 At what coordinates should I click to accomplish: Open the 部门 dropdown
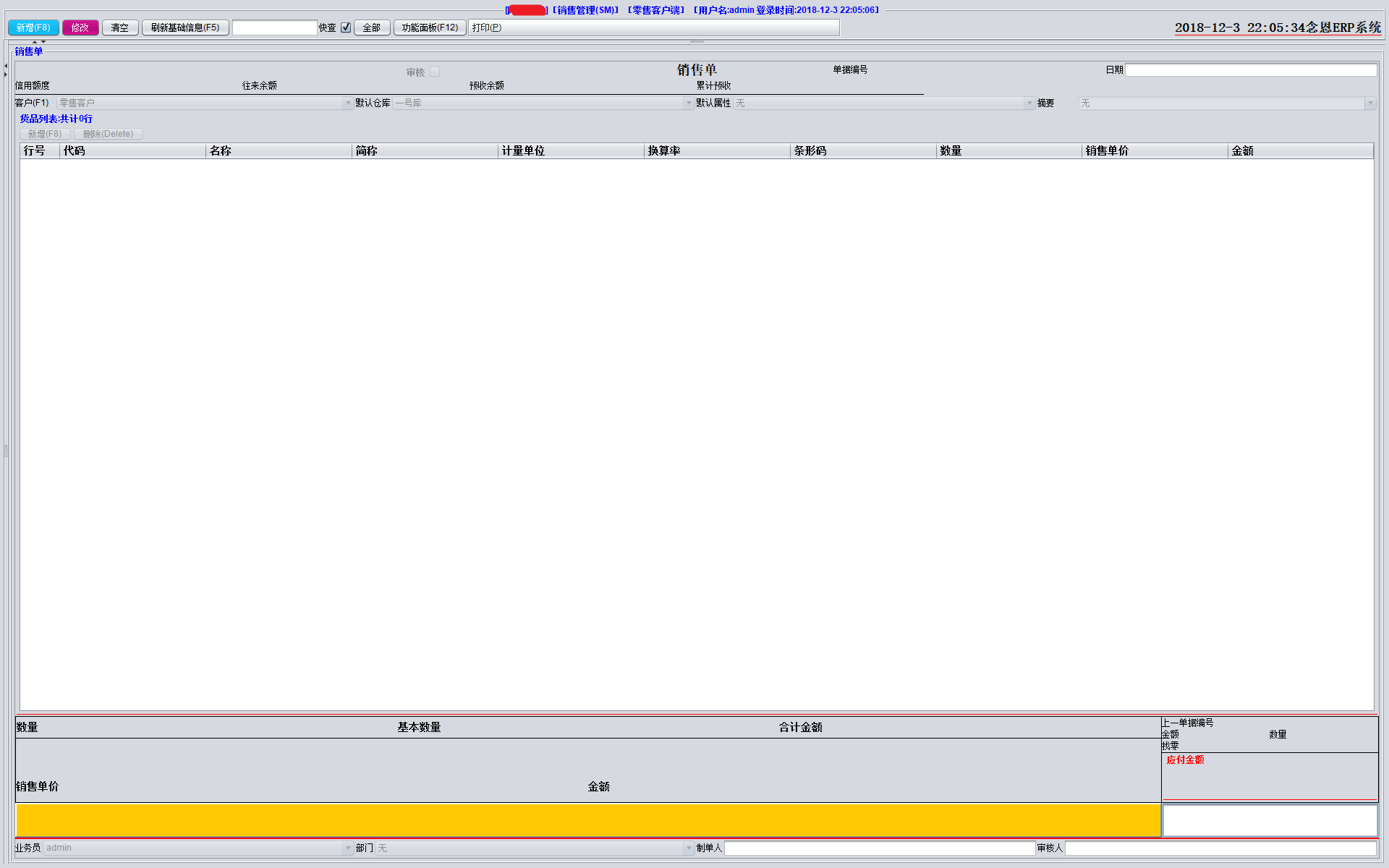tap(689, 848)
